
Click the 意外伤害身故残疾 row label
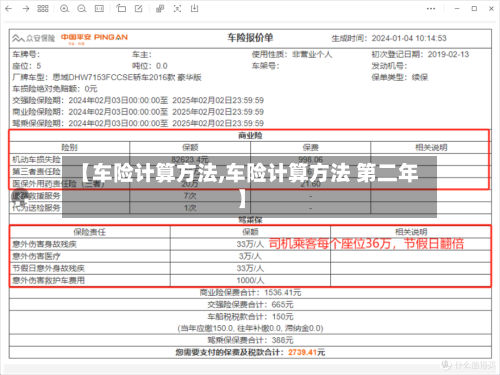44,244
